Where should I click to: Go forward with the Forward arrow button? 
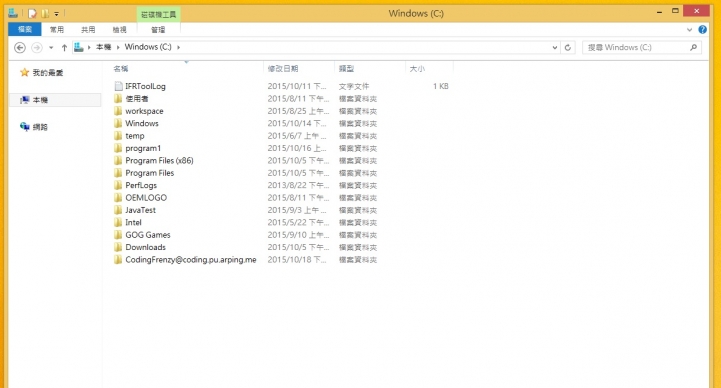37,47
